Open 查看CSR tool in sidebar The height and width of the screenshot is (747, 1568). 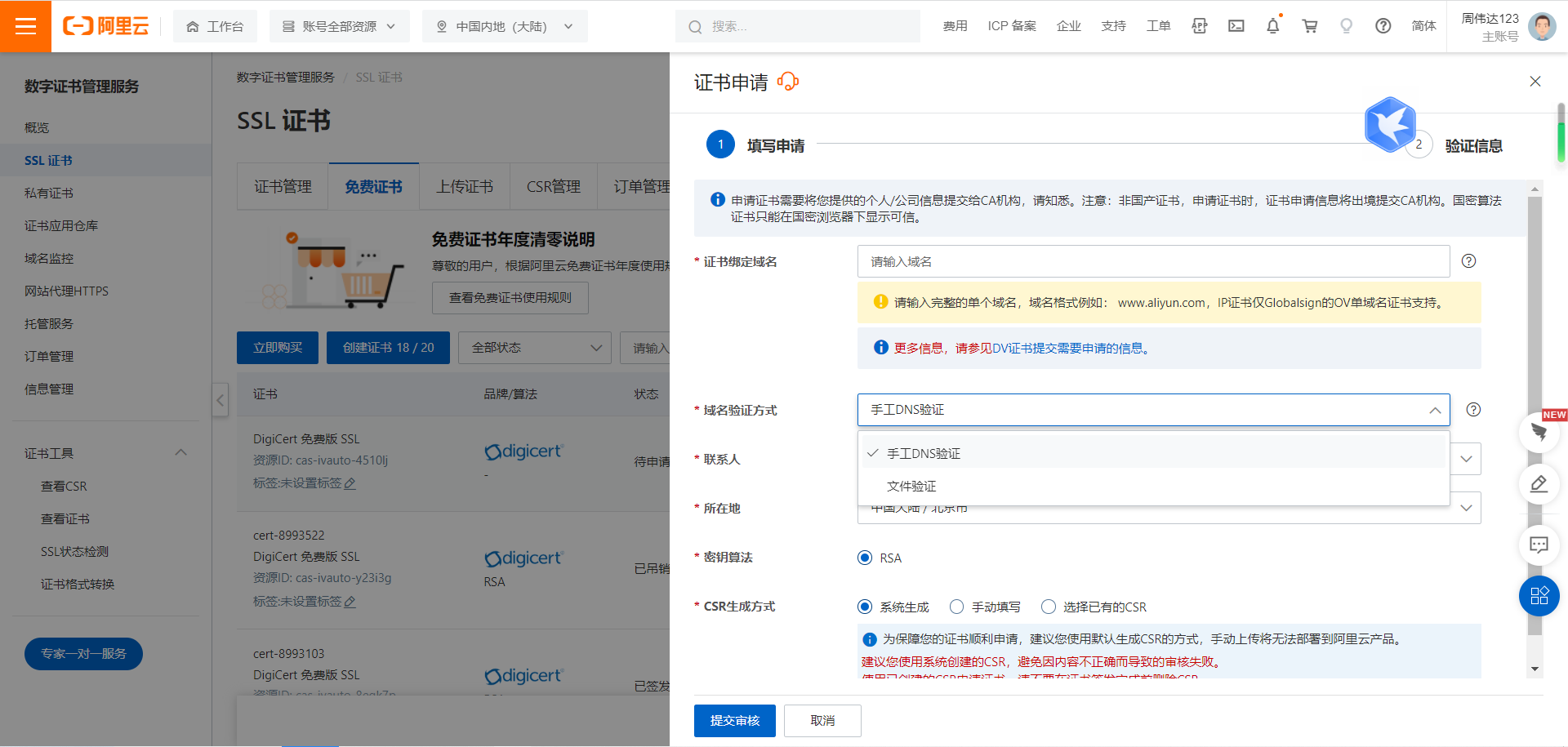pos(64,486)
